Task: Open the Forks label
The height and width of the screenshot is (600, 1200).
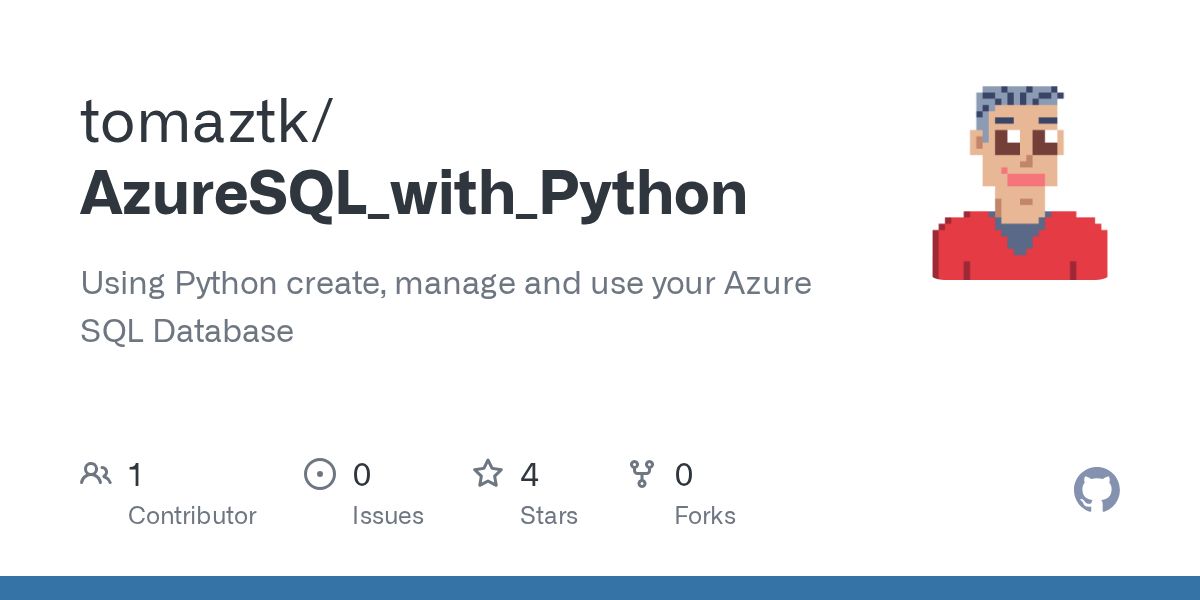Action: click(704, 516)
